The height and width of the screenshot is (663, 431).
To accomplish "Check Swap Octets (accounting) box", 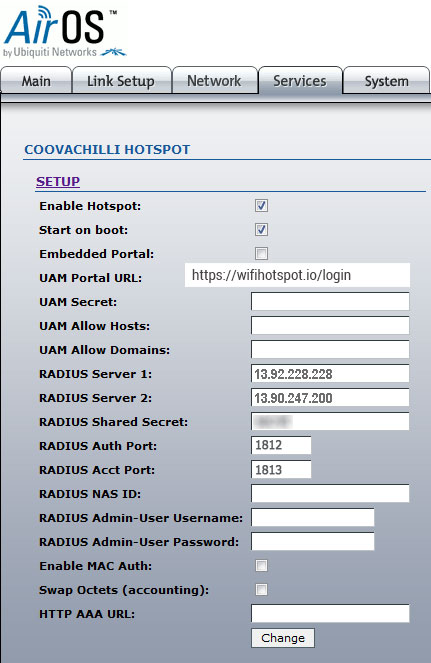I will 261,589.
